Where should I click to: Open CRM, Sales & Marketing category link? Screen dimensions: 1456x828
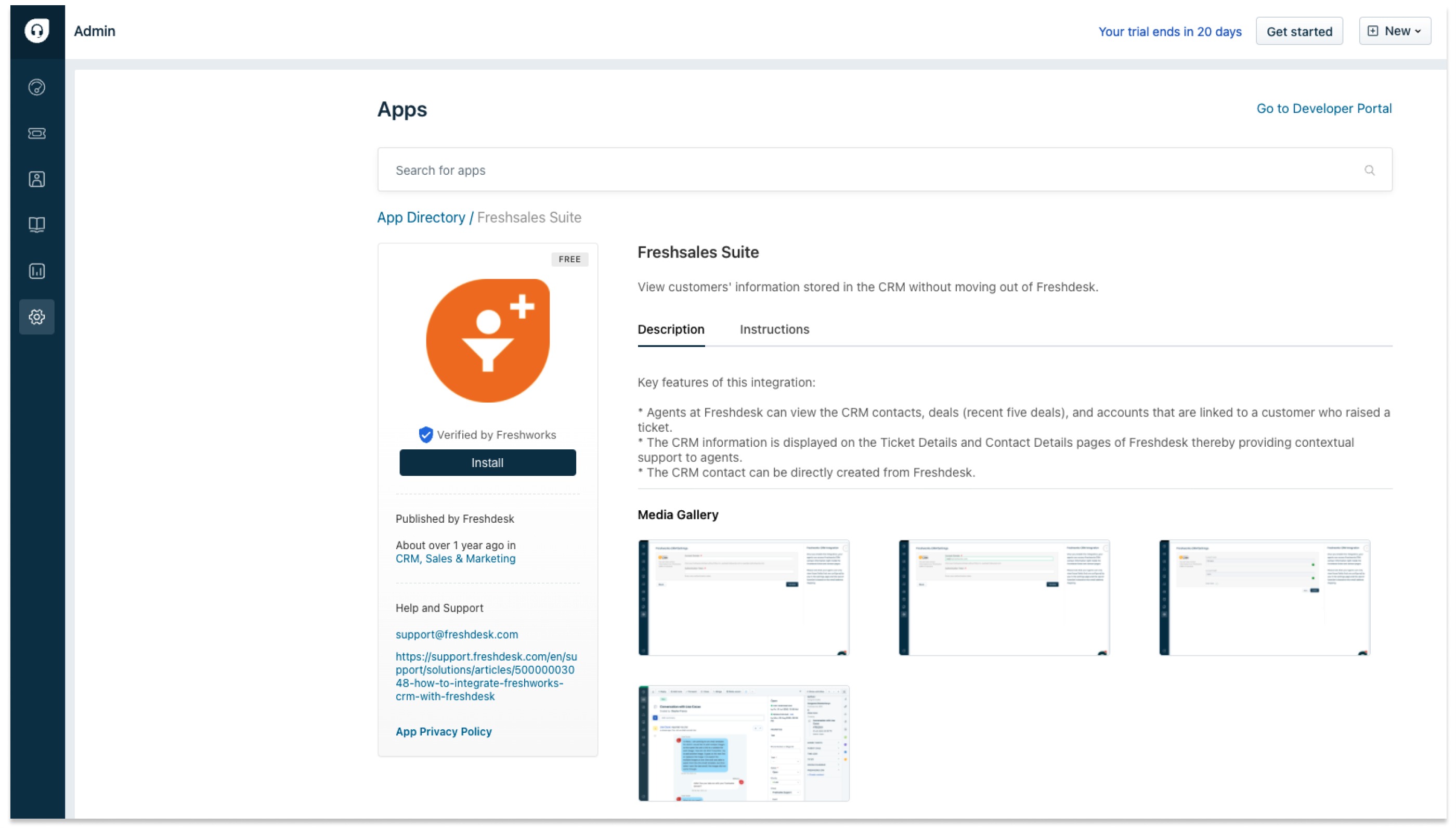(456, 559)
